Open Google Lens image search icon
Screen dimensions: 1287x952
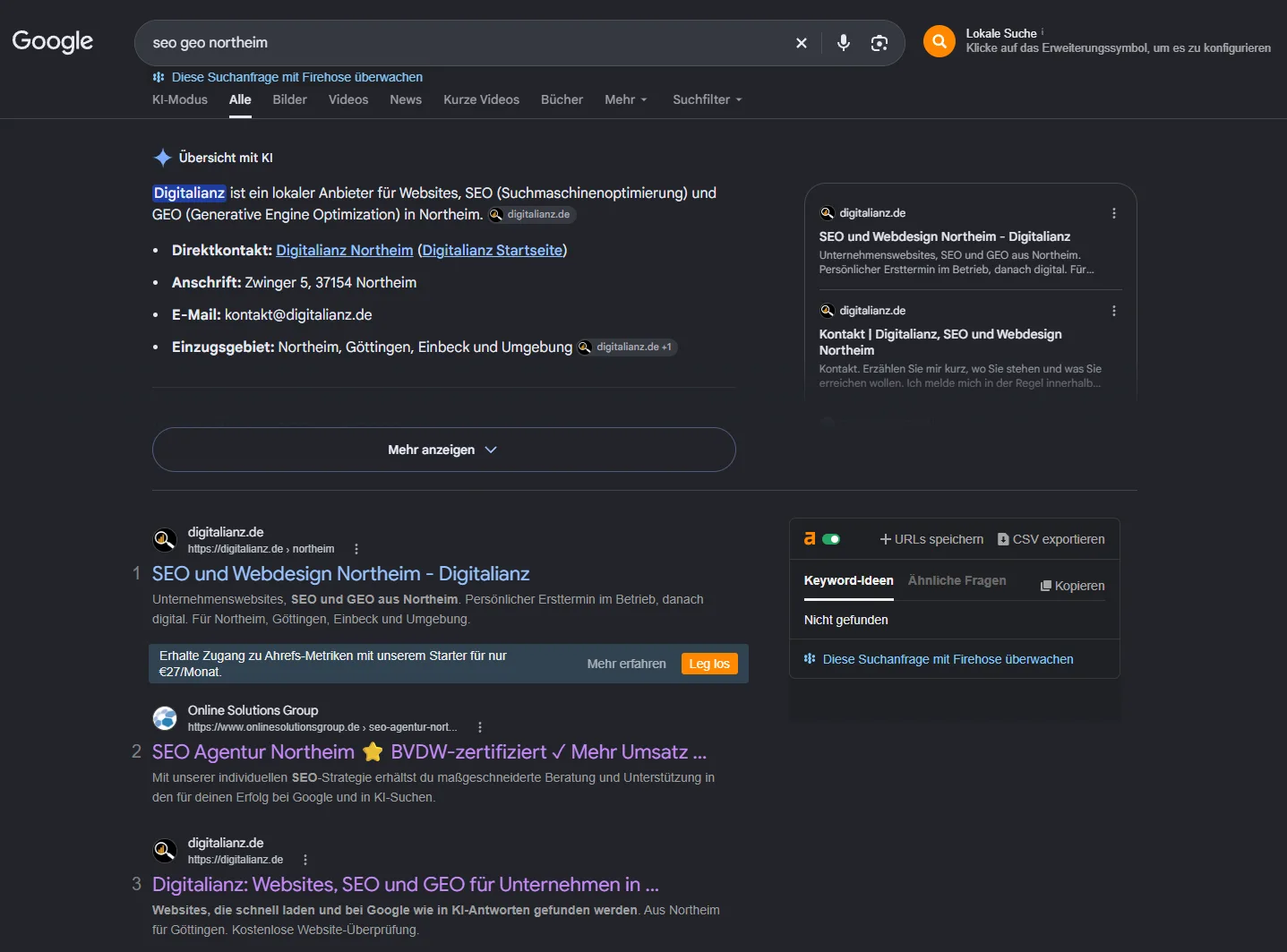click(879, 43)
